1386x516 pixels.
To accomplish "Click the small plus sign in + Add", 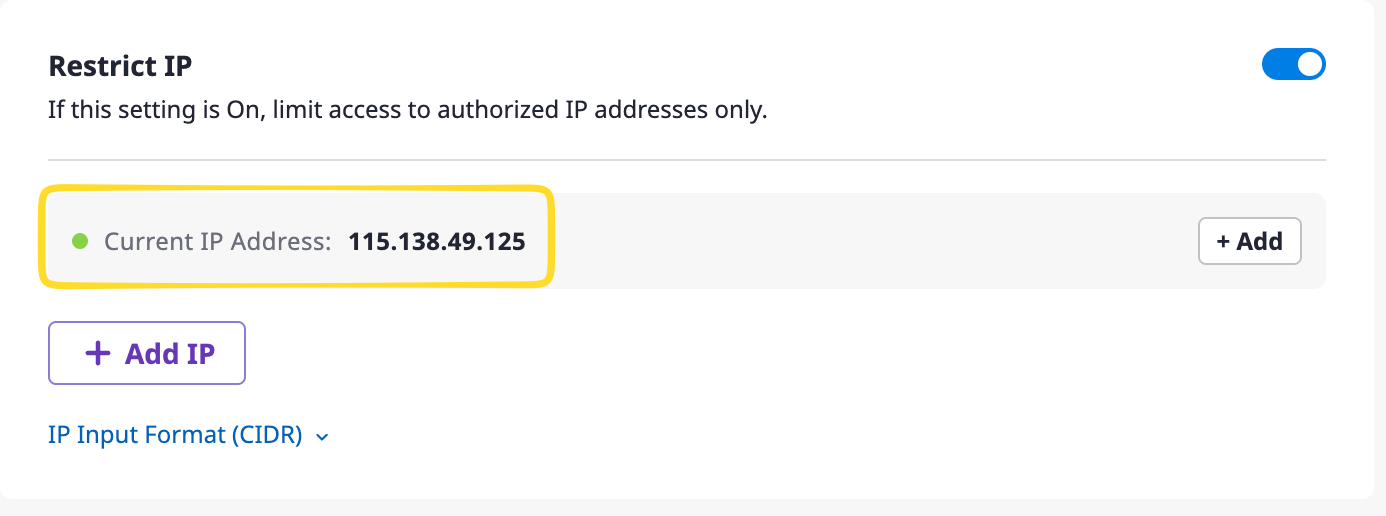I will tap(1222, 241).
